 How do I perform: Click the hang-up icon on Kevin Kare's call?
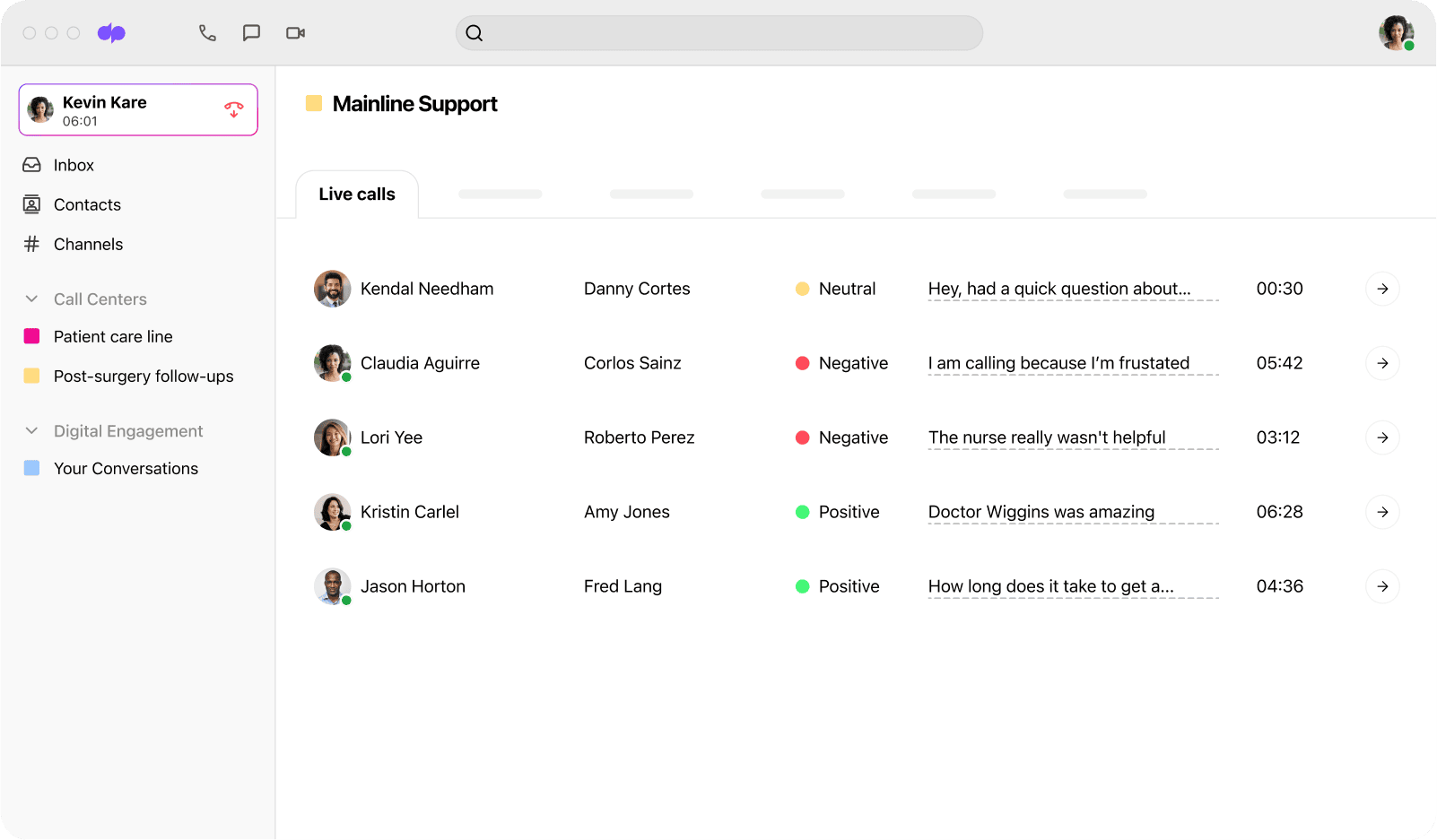tap(233, 108)
